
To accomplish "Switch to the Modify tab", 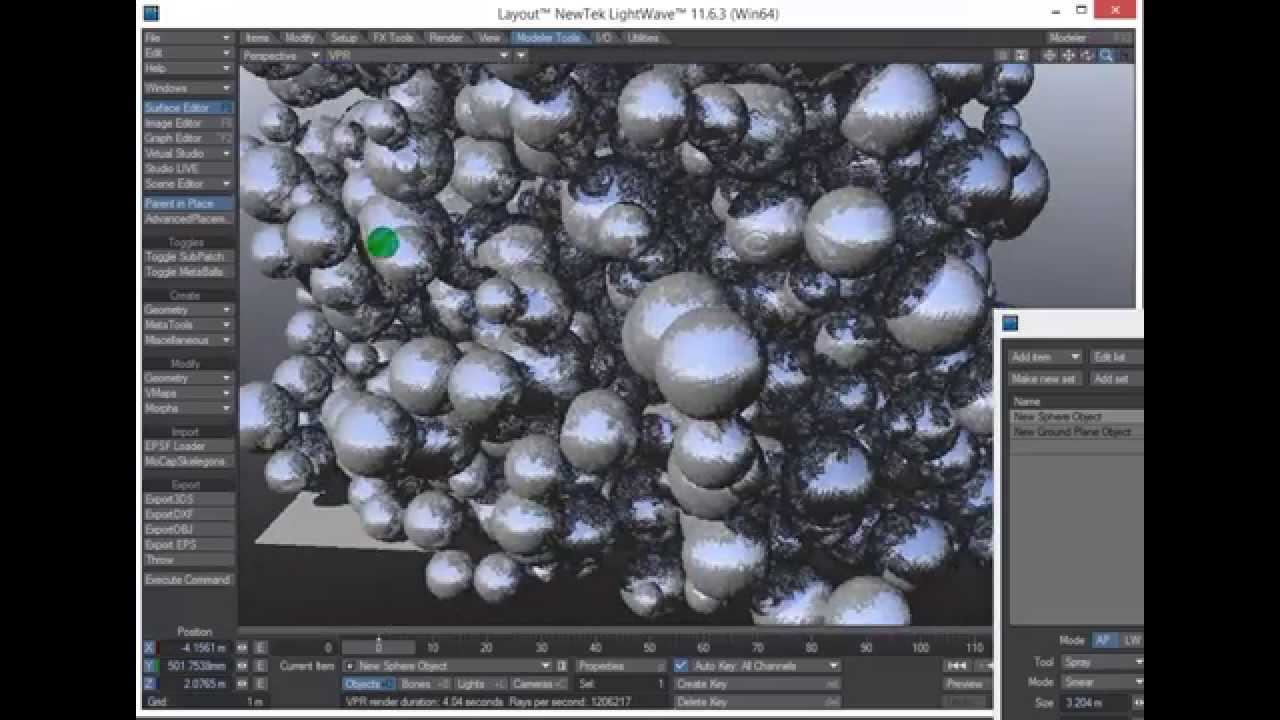I will (x=300, y=38).
